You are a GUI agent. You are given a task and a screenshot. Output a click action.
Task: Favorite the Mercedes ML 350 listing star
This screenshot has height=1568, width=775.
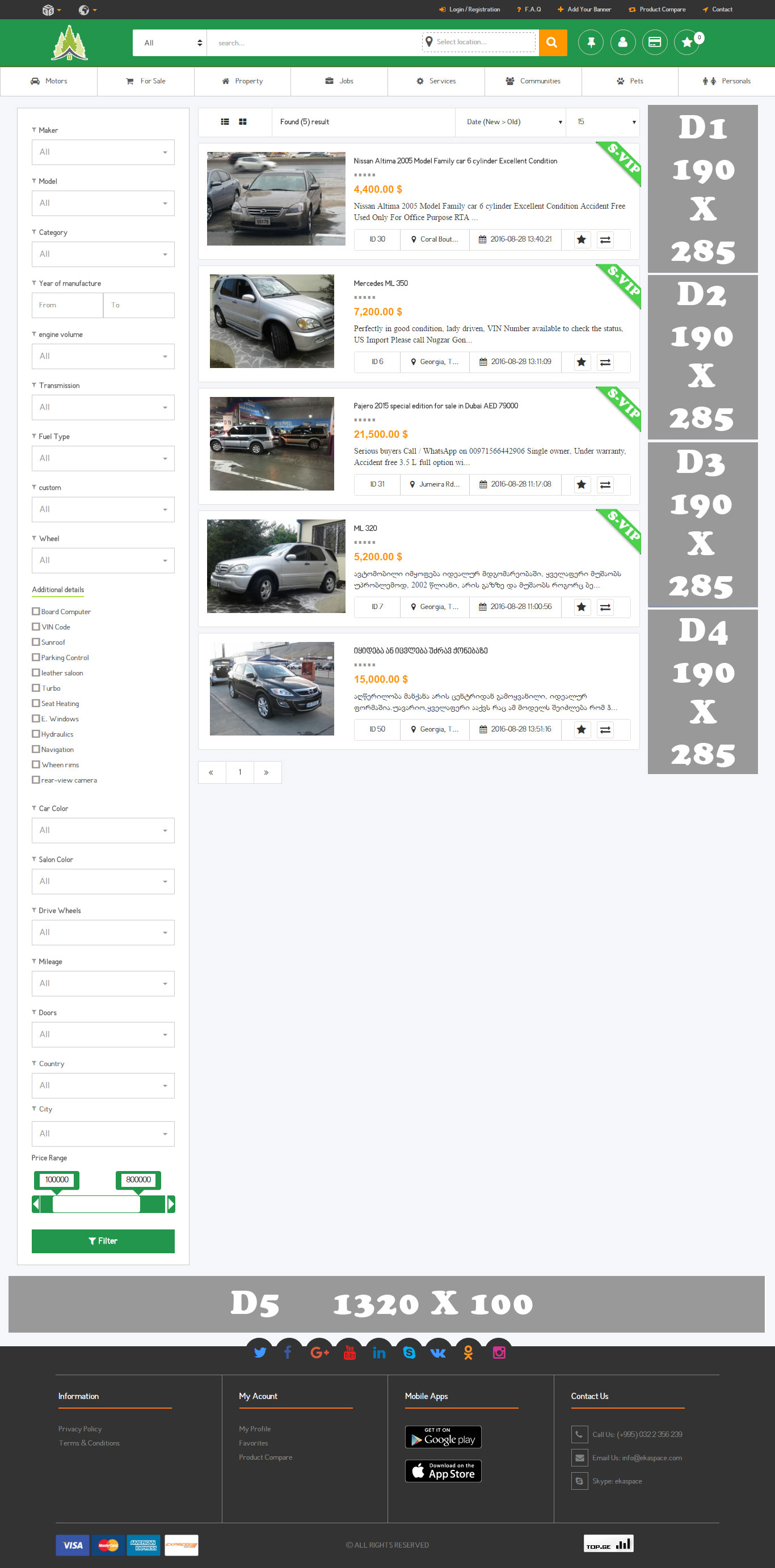(x=582, y=362)
